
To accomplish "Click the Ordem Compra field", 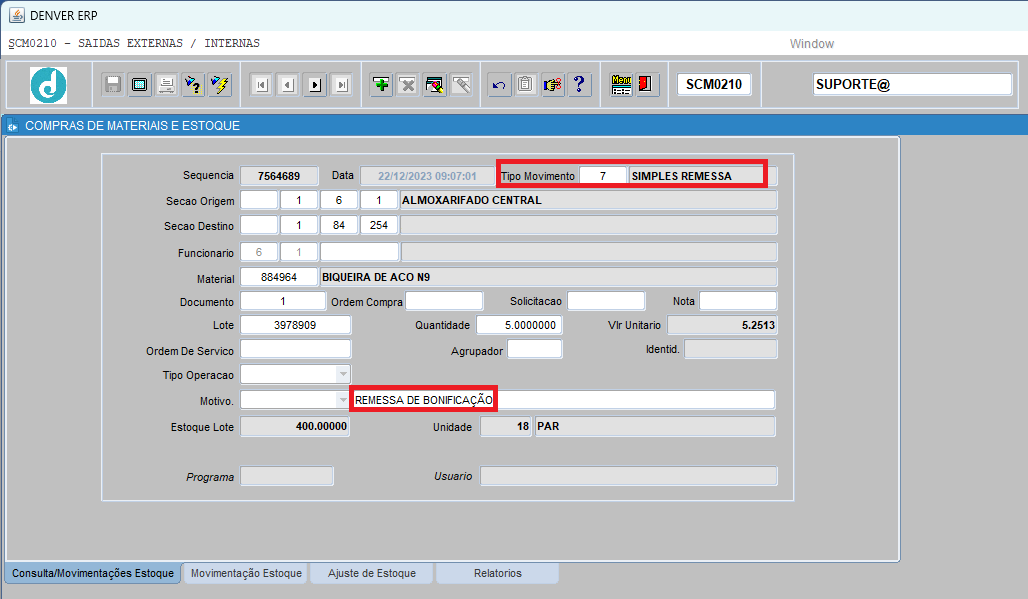I will pyautogui.click(x=444, y=301).
